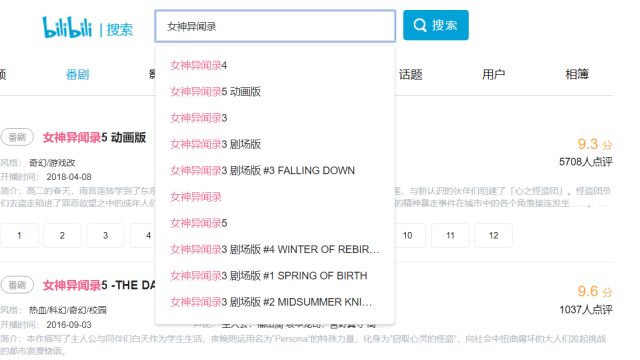Screen dimensions: 640x360
Task: Choose suggestion 剧场版 #1 SPRING OF BIRTH
Action: [x=269, y=276]
